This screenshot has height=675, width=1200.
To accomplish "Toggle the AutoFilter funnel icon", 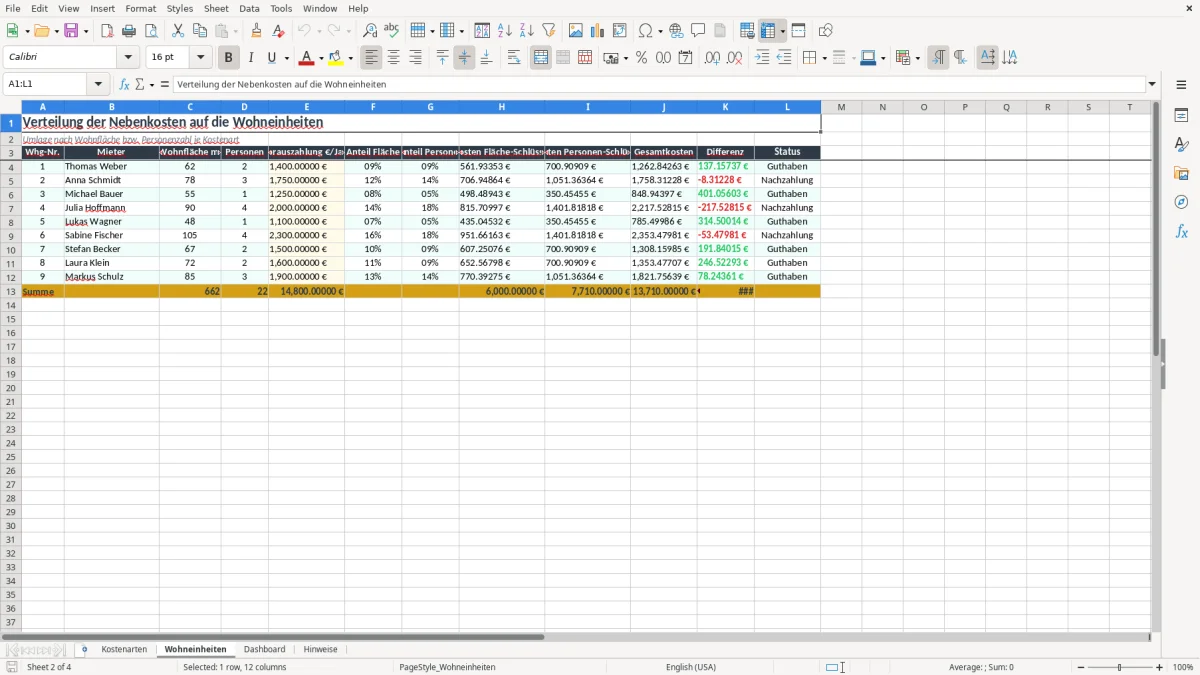I will (548, 31).
